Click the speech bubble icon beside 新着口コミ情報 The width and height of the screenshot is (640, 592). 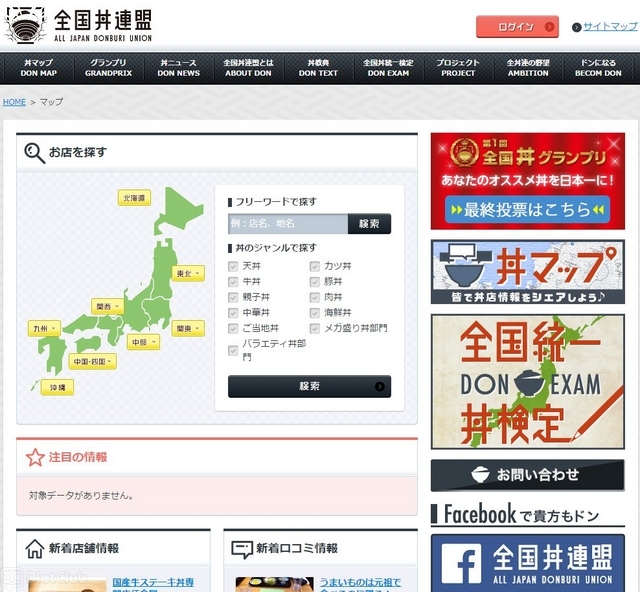(x=241, y=548)
